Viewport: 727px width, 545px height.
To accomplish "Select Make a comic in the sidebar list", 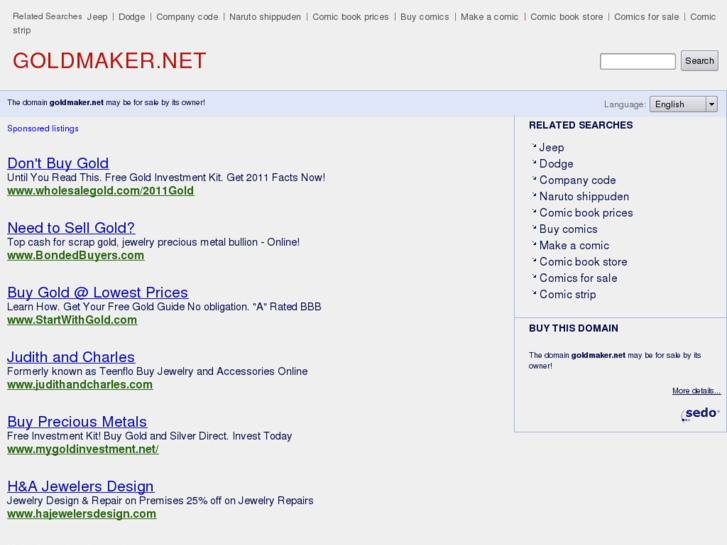I will click(x=574, y=245).
